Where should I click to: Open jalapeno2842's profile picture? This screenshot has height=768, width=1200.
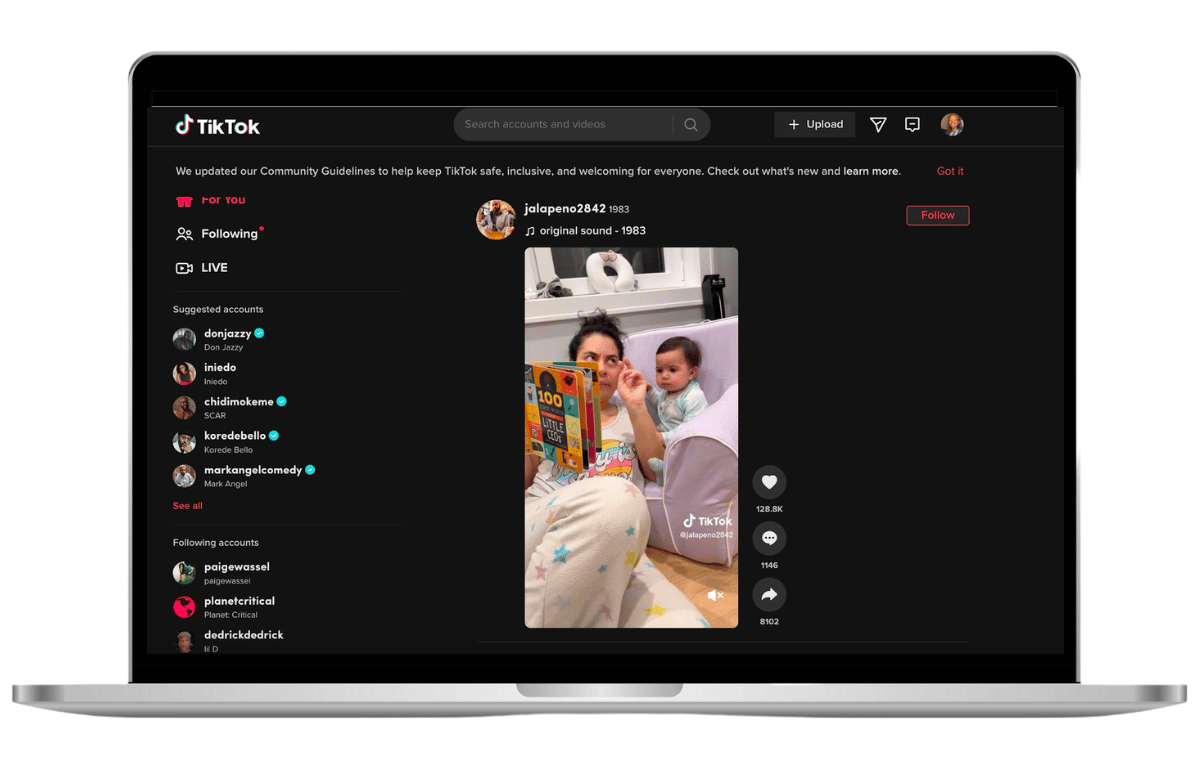tap(496, 220)
